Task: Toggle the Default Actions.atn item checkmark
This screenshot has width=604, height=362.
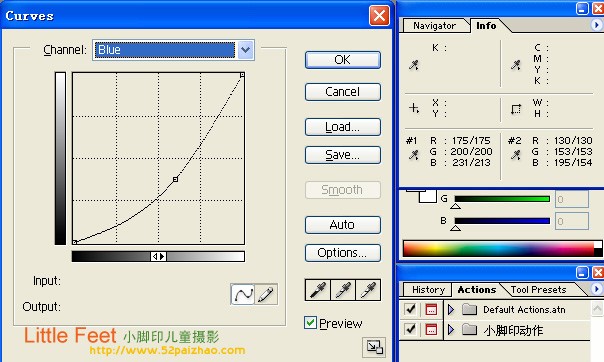Action: (x=411, y=309)
